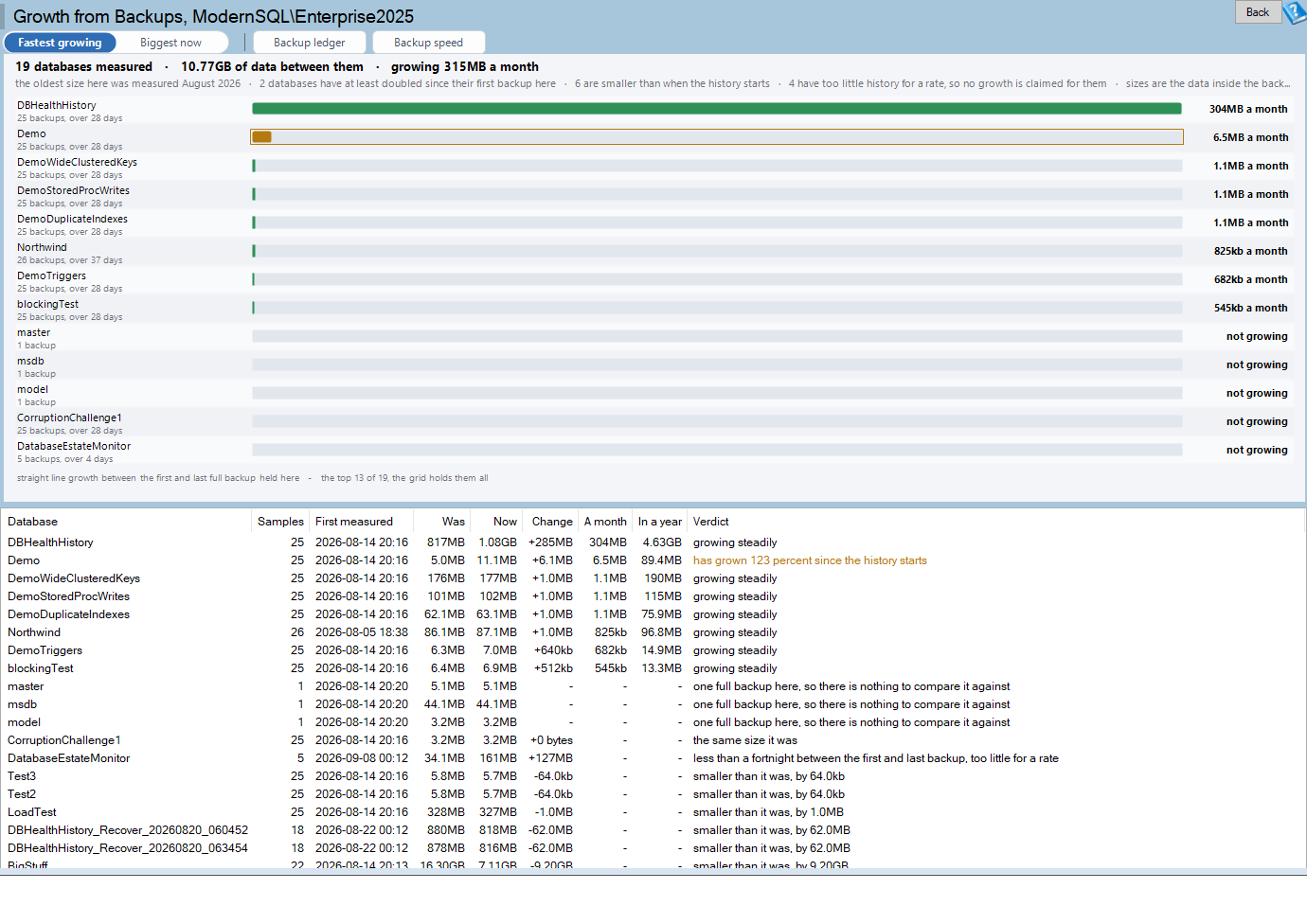Click the 6.5MB a month value
The width and height of the screenshot is (1307, 924).
(x=1250, y=137)
